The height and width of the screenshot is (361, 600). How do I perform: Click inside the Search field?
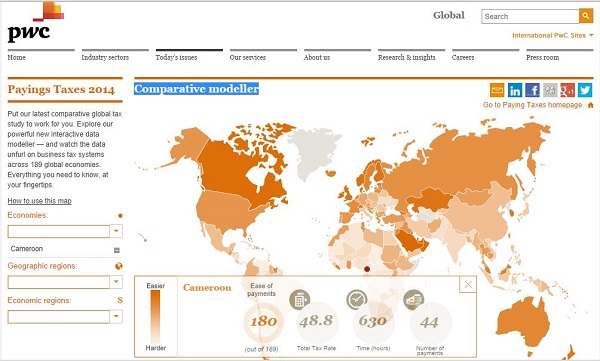530,16
